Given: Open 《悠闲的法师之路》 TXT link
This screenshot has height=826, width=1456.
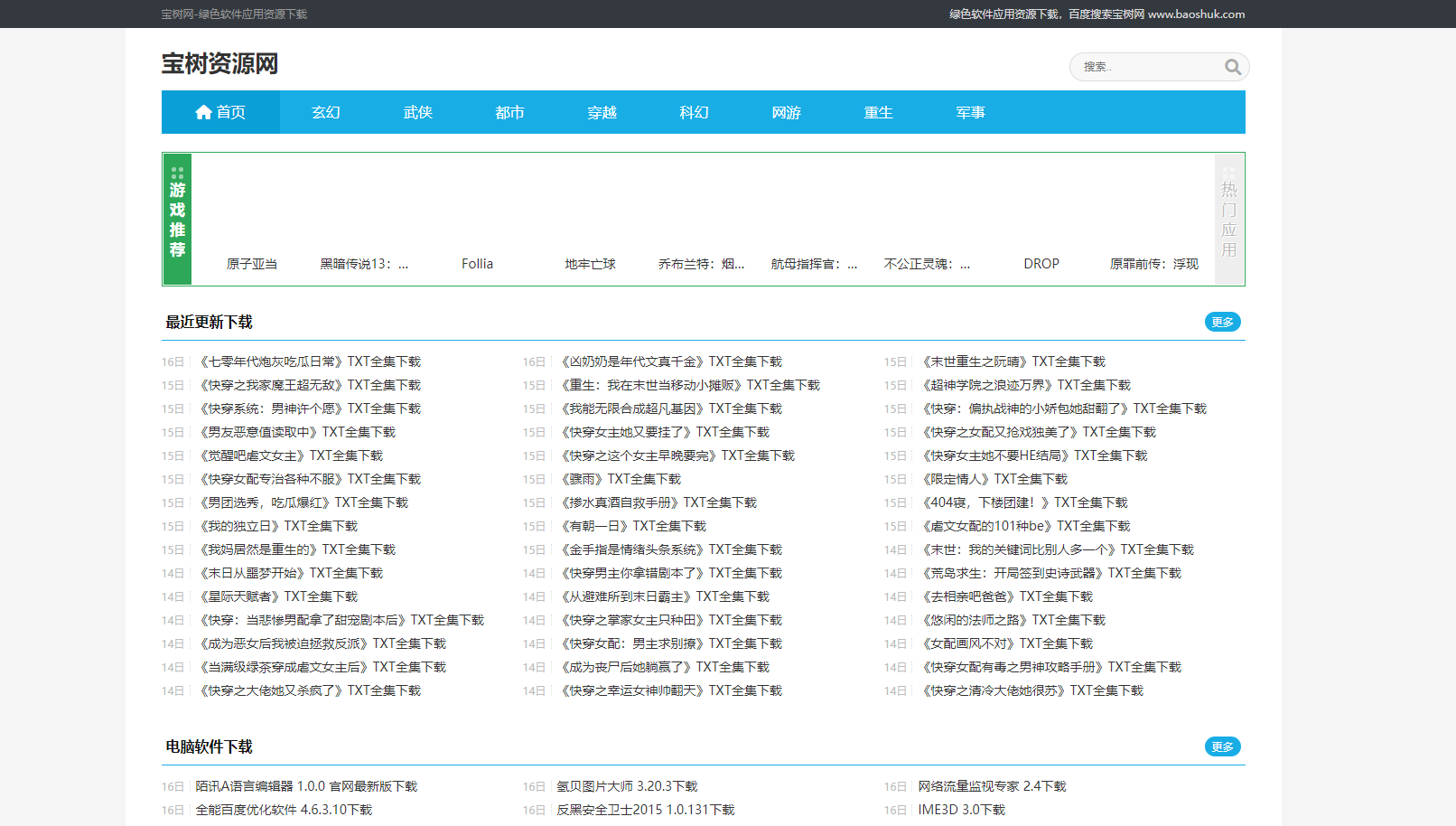Looking at the screenshot, I should click(1012, 620).
